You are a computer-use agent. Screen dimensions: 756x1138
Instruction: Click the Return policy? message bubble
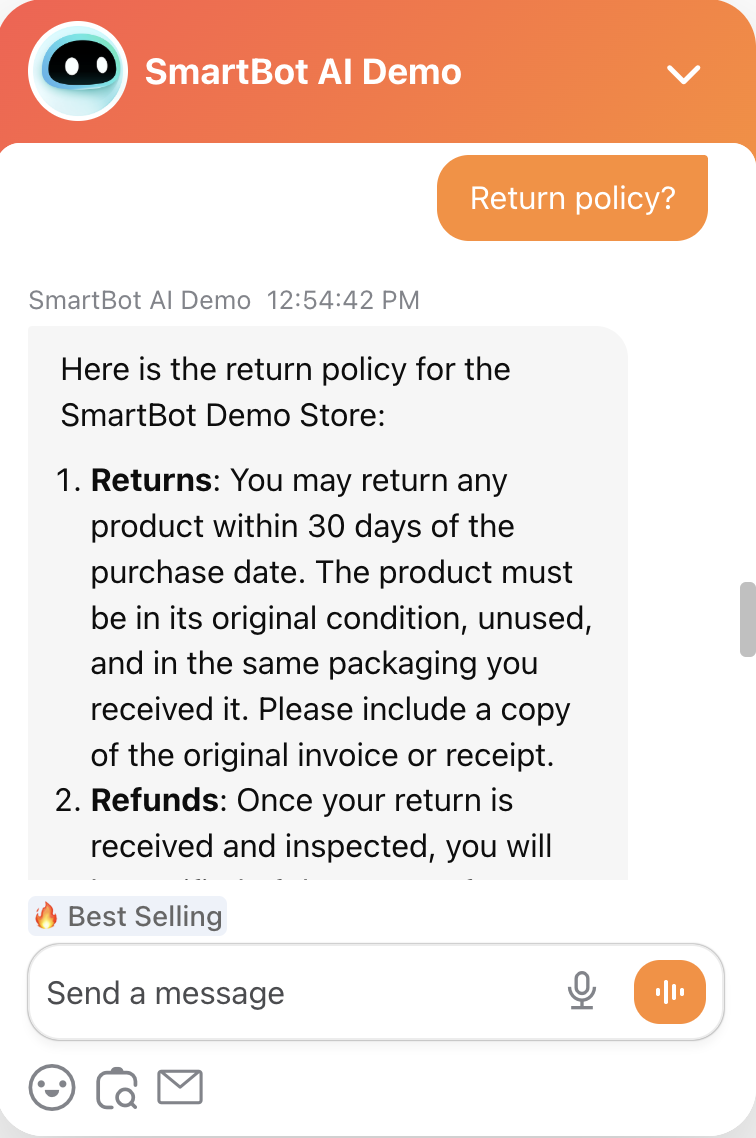571,197
